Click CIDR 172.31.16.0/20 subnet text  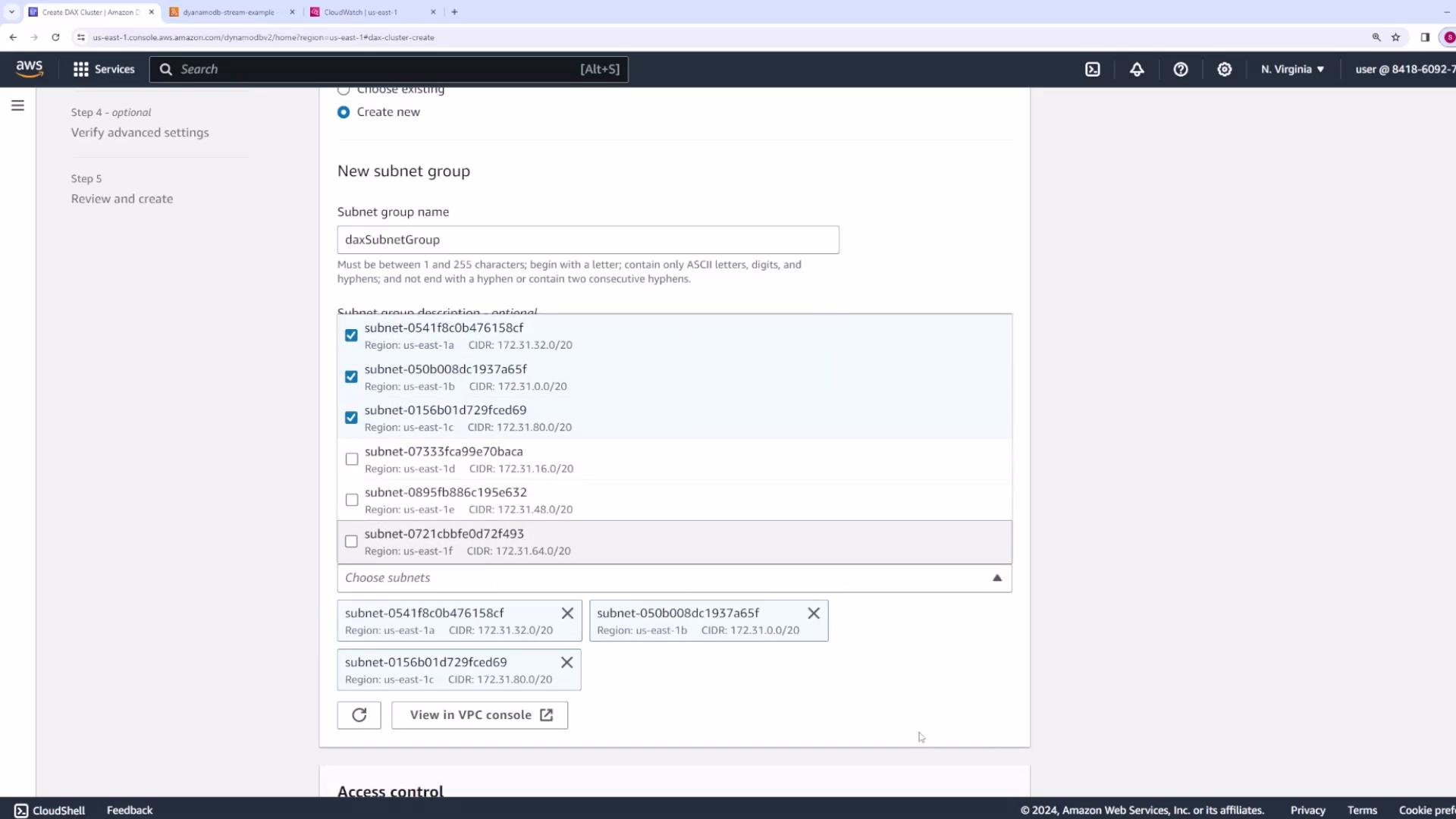522,469
